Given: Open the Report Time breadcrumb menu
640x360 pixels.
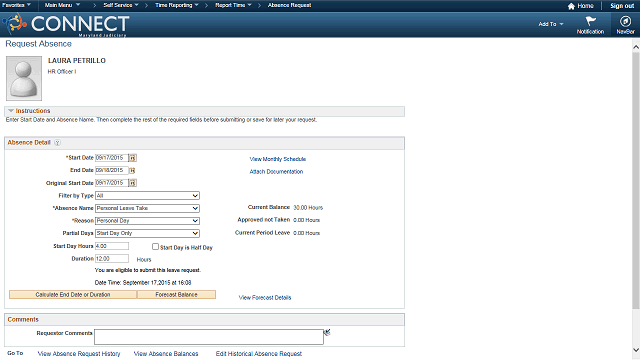Looking at the screenshot, I should click(x=233, y=5).
